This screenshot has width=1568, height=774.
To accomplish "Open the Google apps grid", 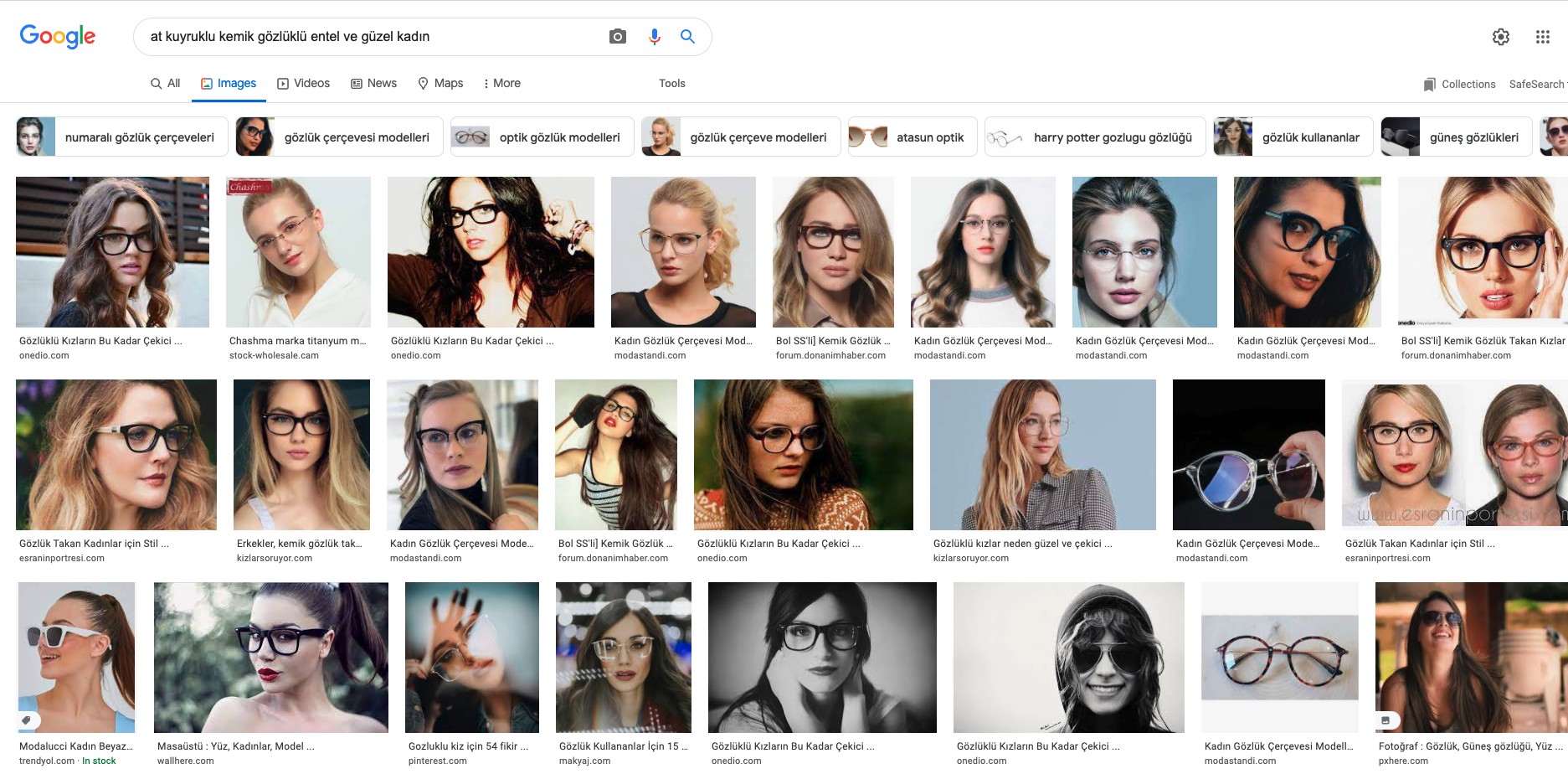I will (1543, 37).
